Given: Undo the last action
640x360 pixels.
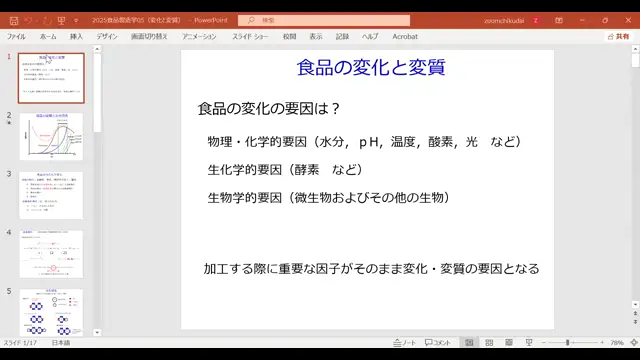Looking at the screenshot, I should [28, 20].
